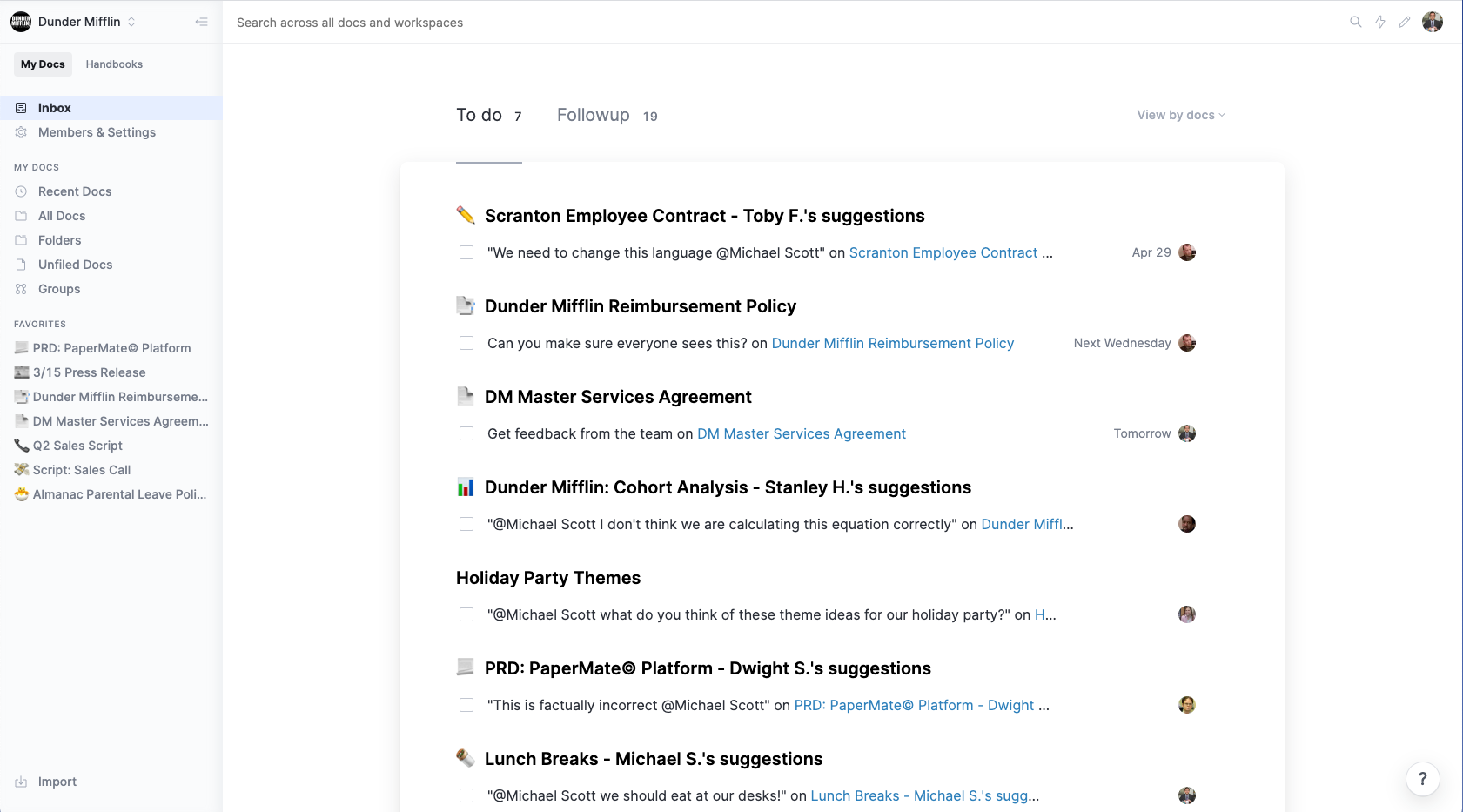Open Folders in the My Docs sidebar
Screen dimensions: 1463x812
point(59,240)
